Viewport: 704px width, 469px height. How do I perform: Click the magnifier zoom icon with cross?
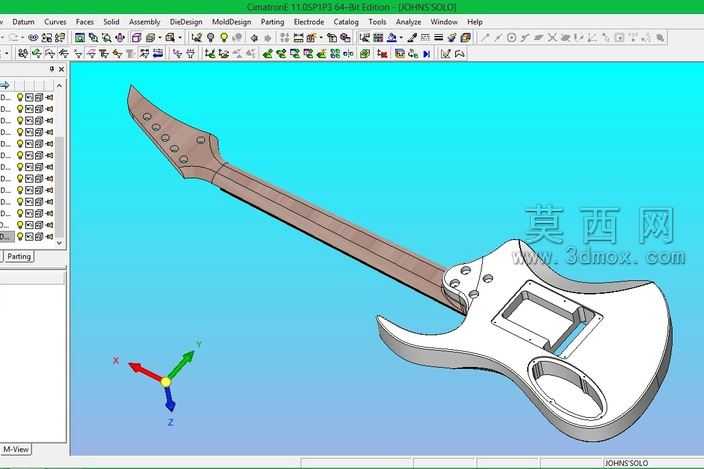107,38
